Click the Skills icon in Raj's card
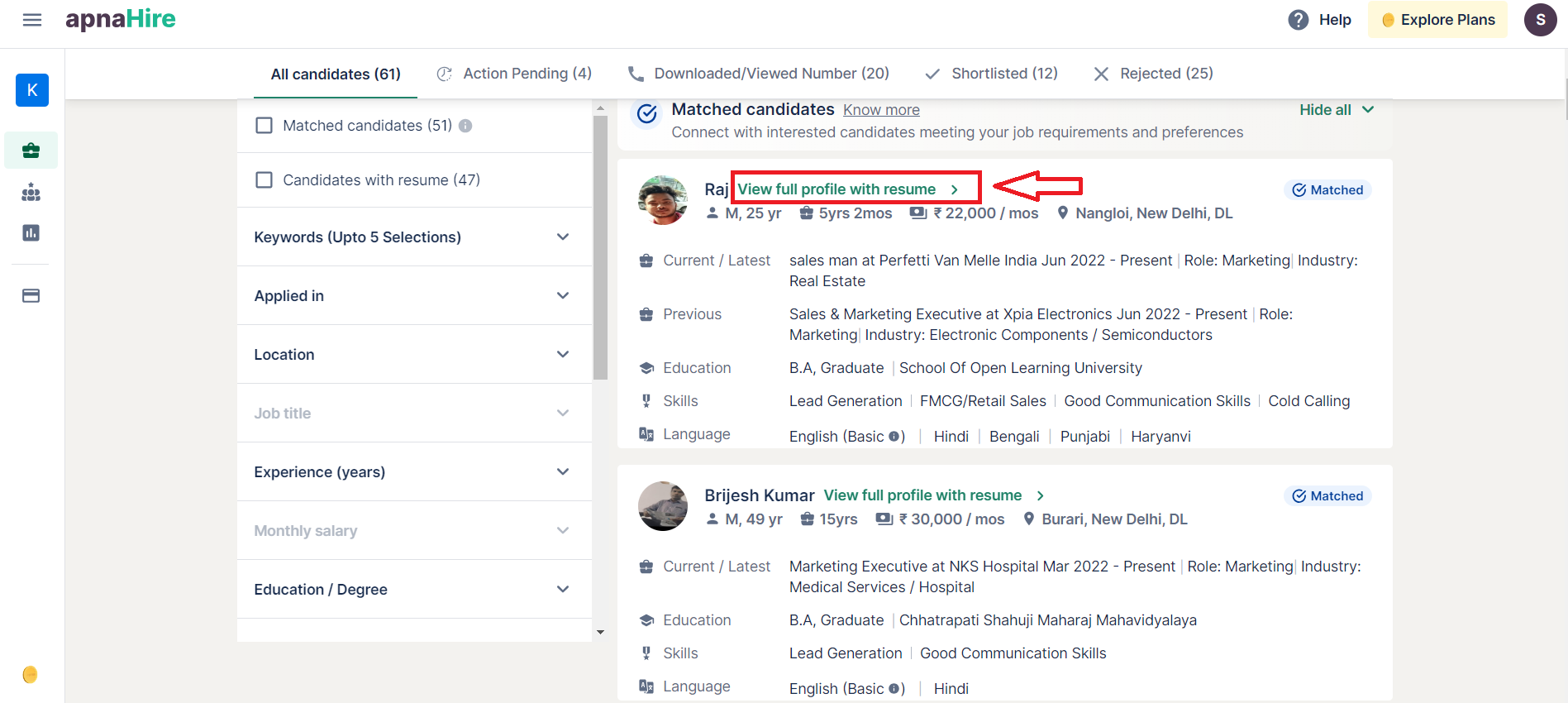The image size is (1568, 703). [646, 401]
